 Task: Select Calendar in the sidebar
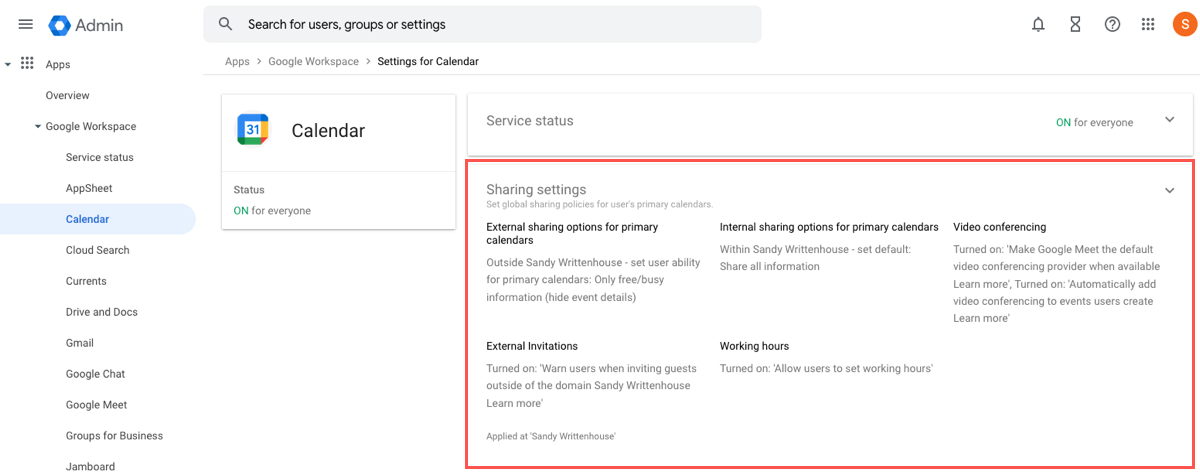coord(98,219)
